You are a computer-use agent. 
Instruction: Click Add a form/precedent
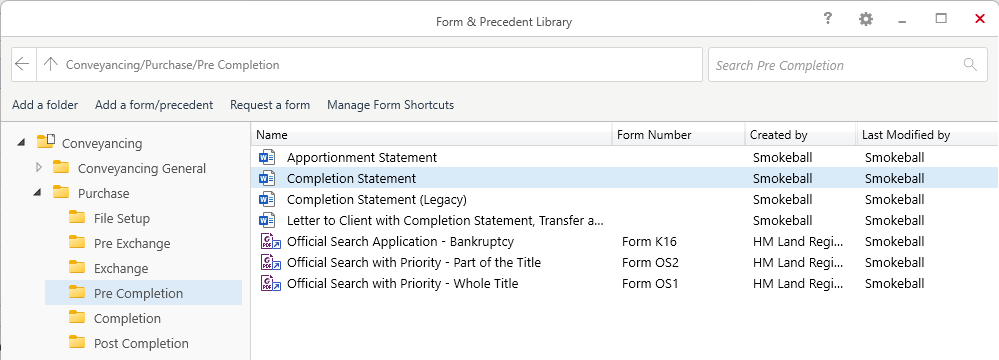click(154, 104)
